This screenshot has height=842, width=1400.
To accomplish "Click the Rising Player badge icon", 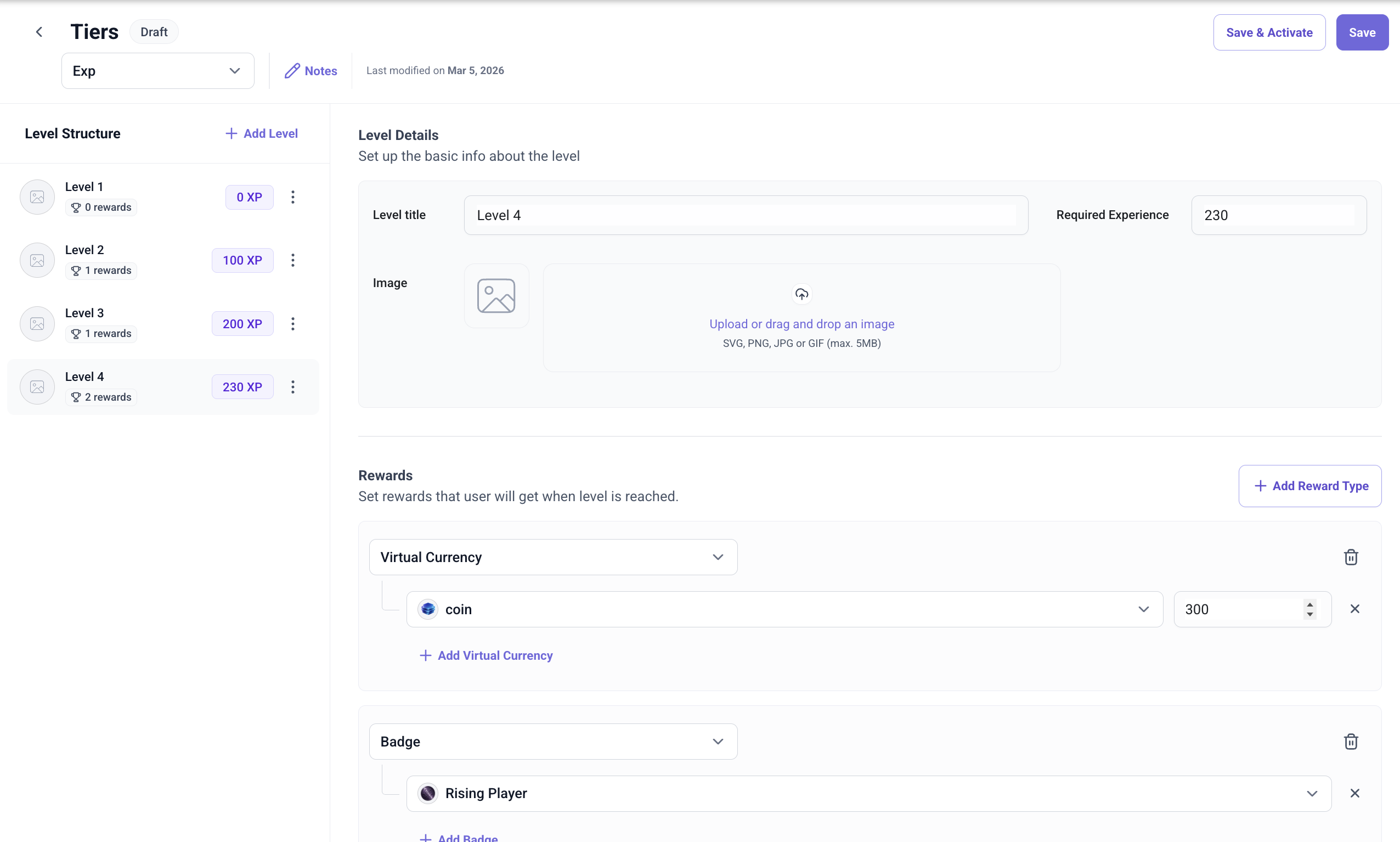I will pyautogui.click(x=428, y=793).
